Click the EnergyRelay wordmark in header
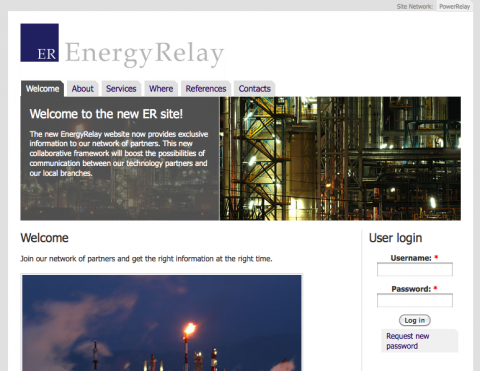Viewport: 480px width, 371px height. click(x=144, y=53)
